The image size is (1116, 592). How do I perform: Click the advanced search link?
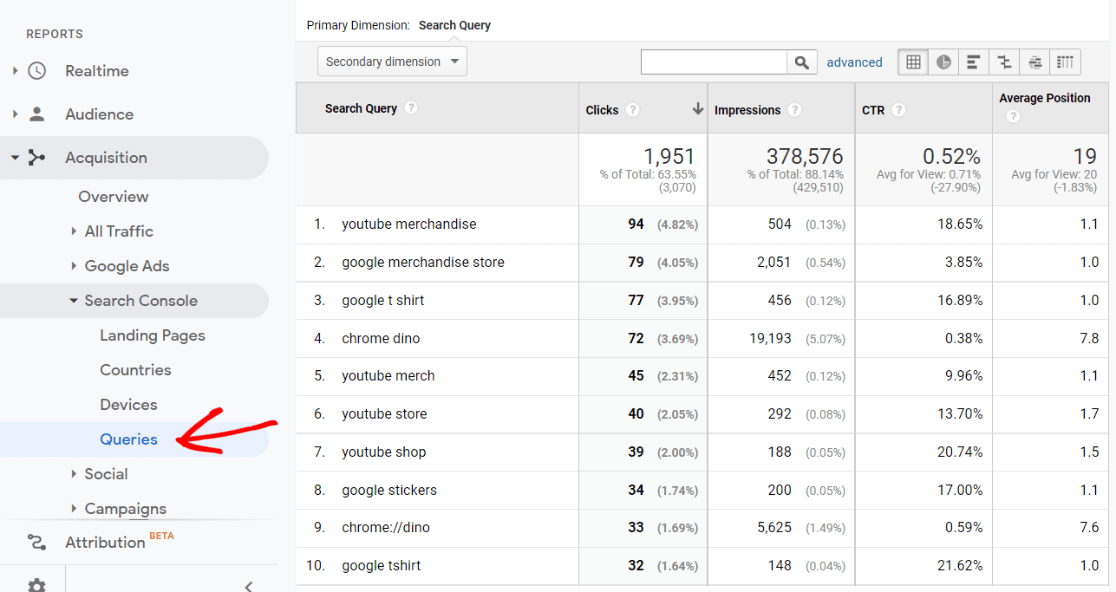tap(855, 61)
